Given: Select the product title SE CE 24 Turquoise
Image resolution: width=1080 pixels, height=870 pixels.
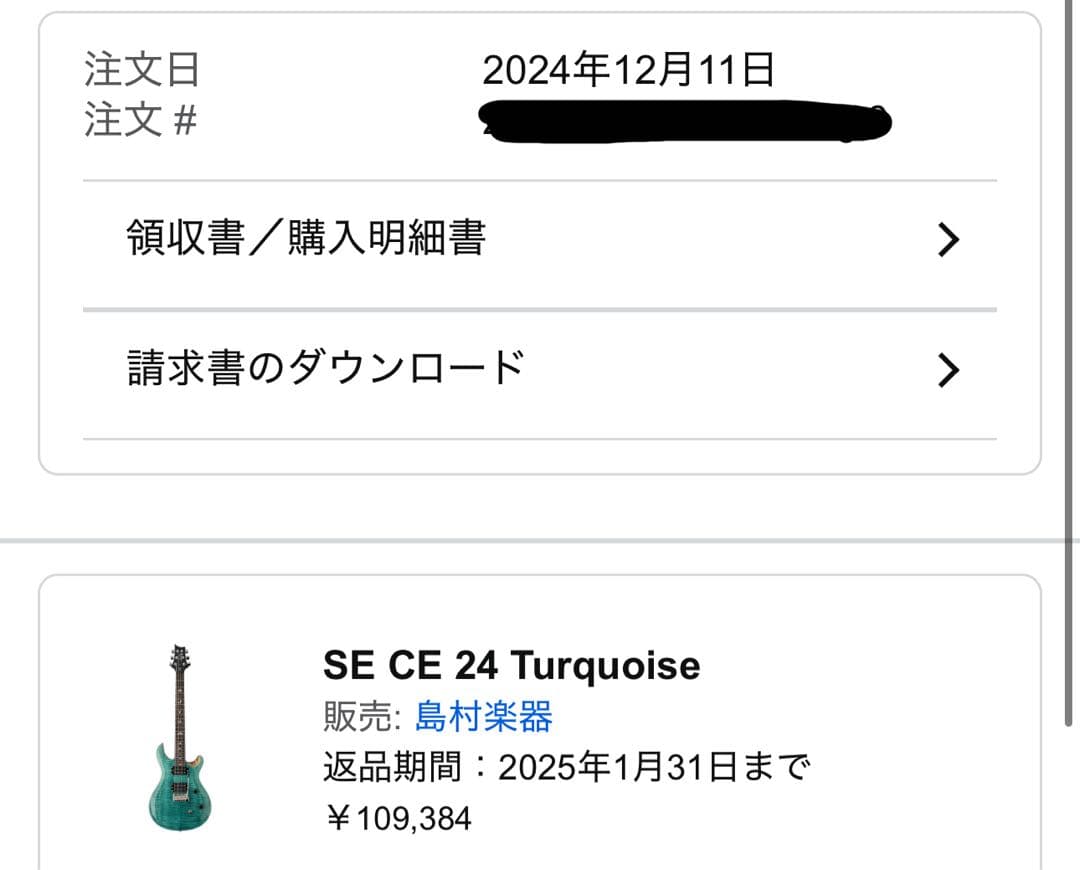Looking at the screenshot, I should tap(512, 665).
